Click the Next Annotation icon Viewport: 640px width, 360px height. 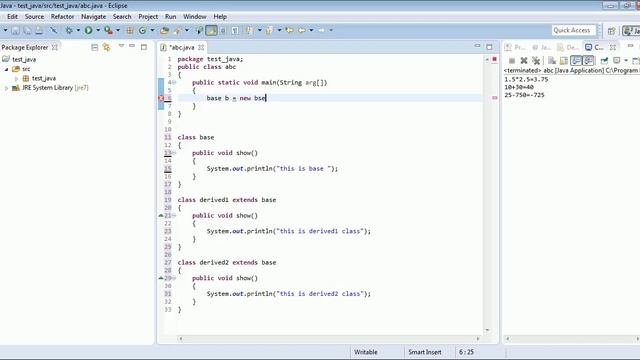point(249,31)
